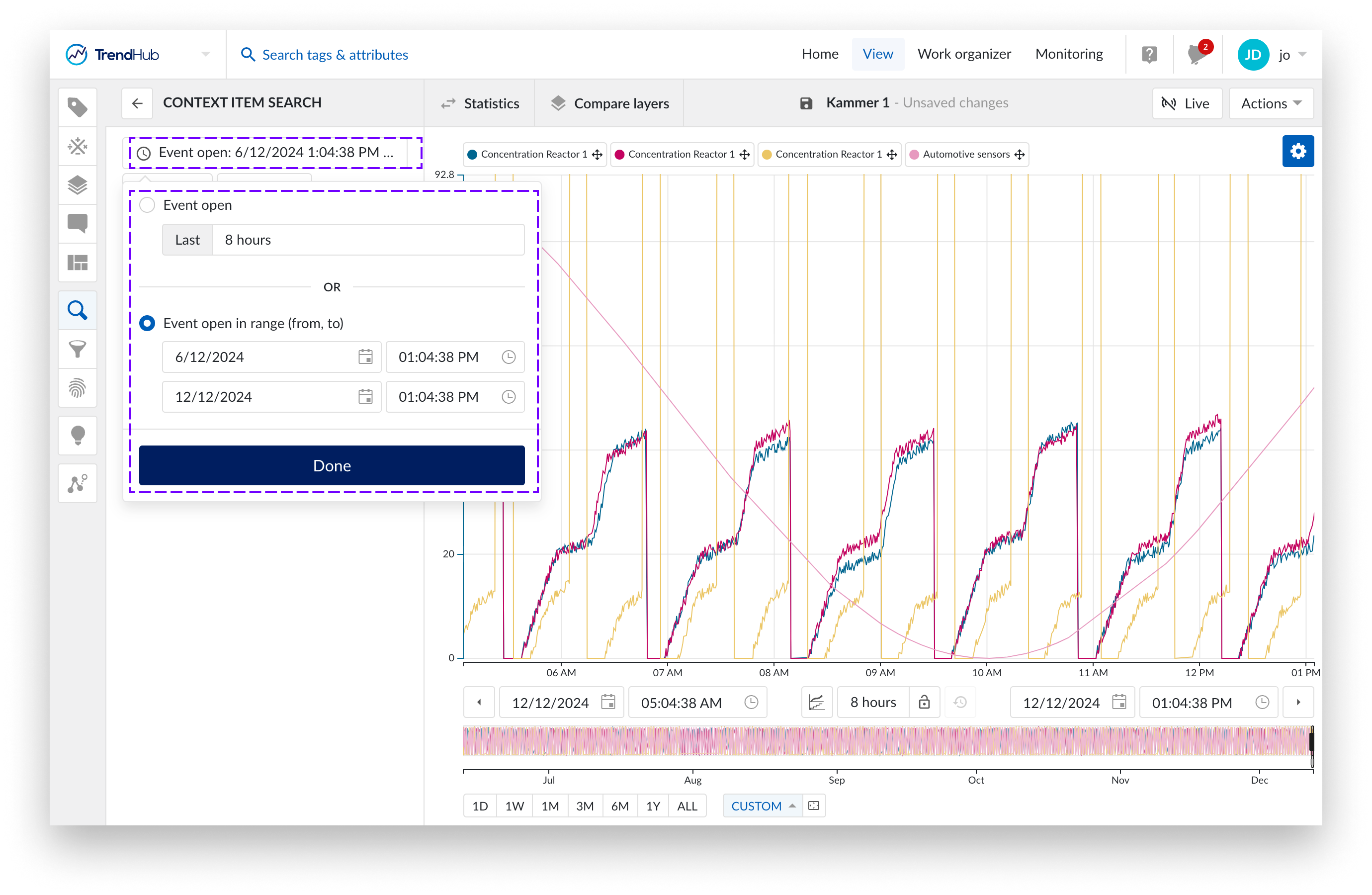Open the filter funnel sidebar icon
The height and width of the screenshot is (895, 1372).
tap(77, 349)
